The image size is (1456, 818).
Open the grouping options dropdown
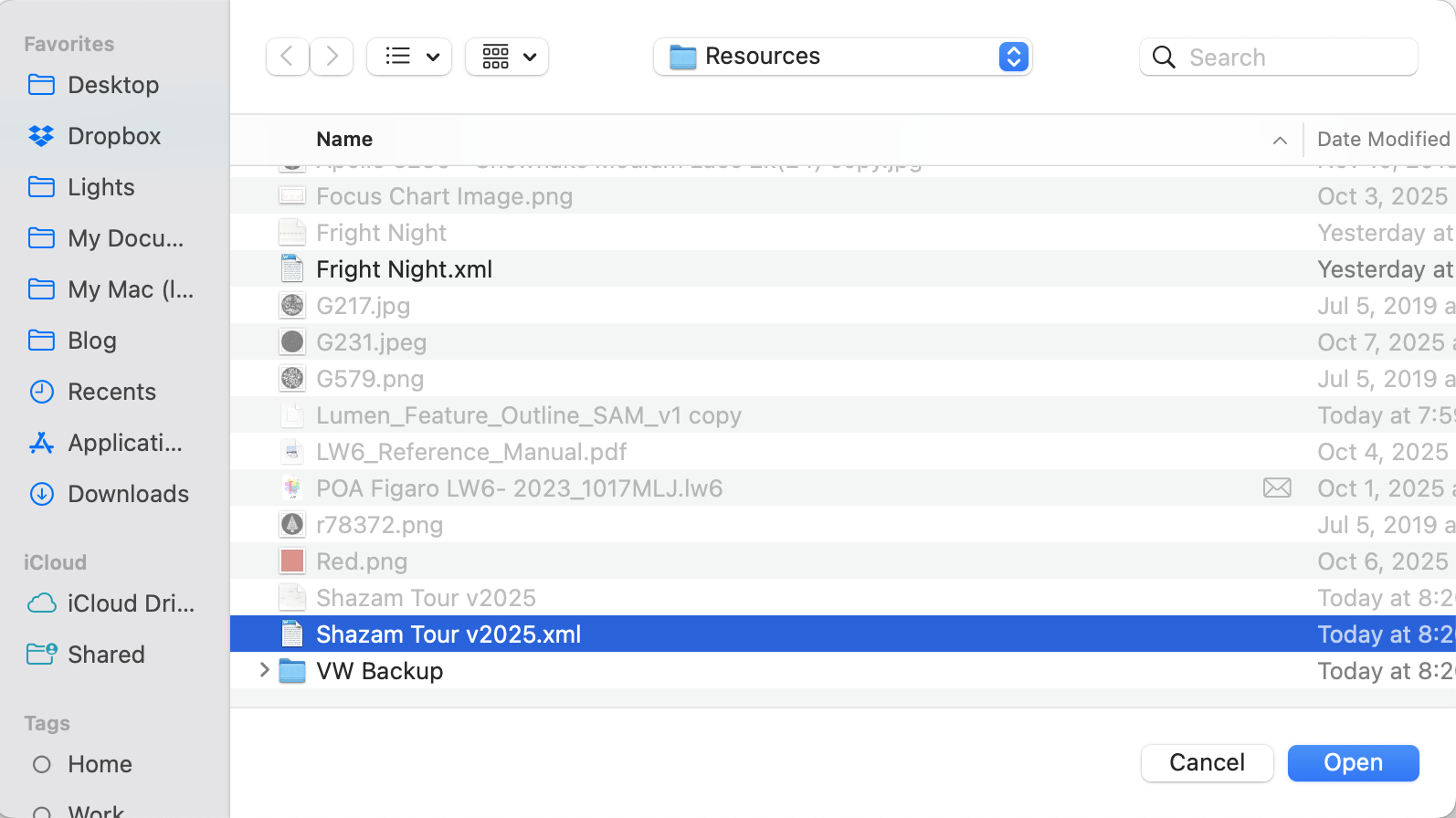(507, 57)
